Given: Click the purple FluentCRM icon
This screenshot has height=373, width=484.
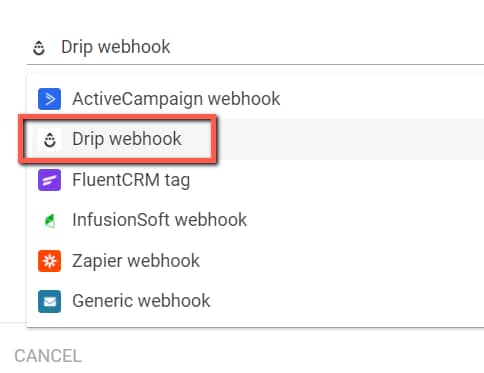Looking at the screenshot, I should point(49,180).
